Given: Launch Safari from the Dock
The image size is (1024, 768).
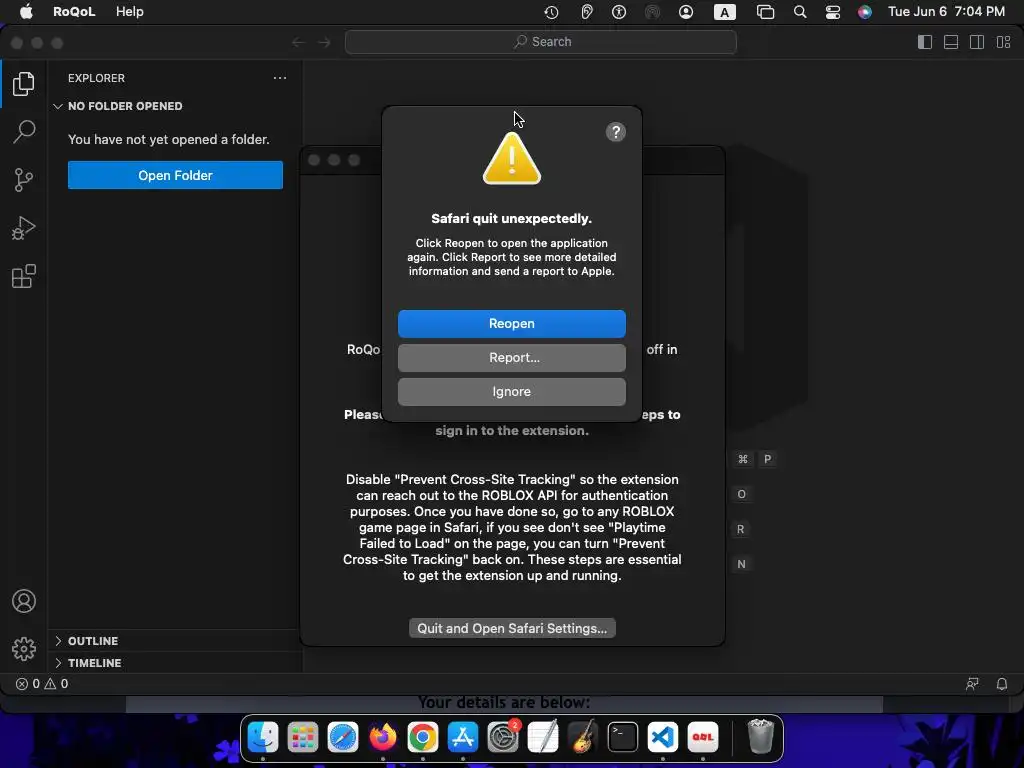Looking at the screenshot, I should pyautogui.click(x=343, y=737).
